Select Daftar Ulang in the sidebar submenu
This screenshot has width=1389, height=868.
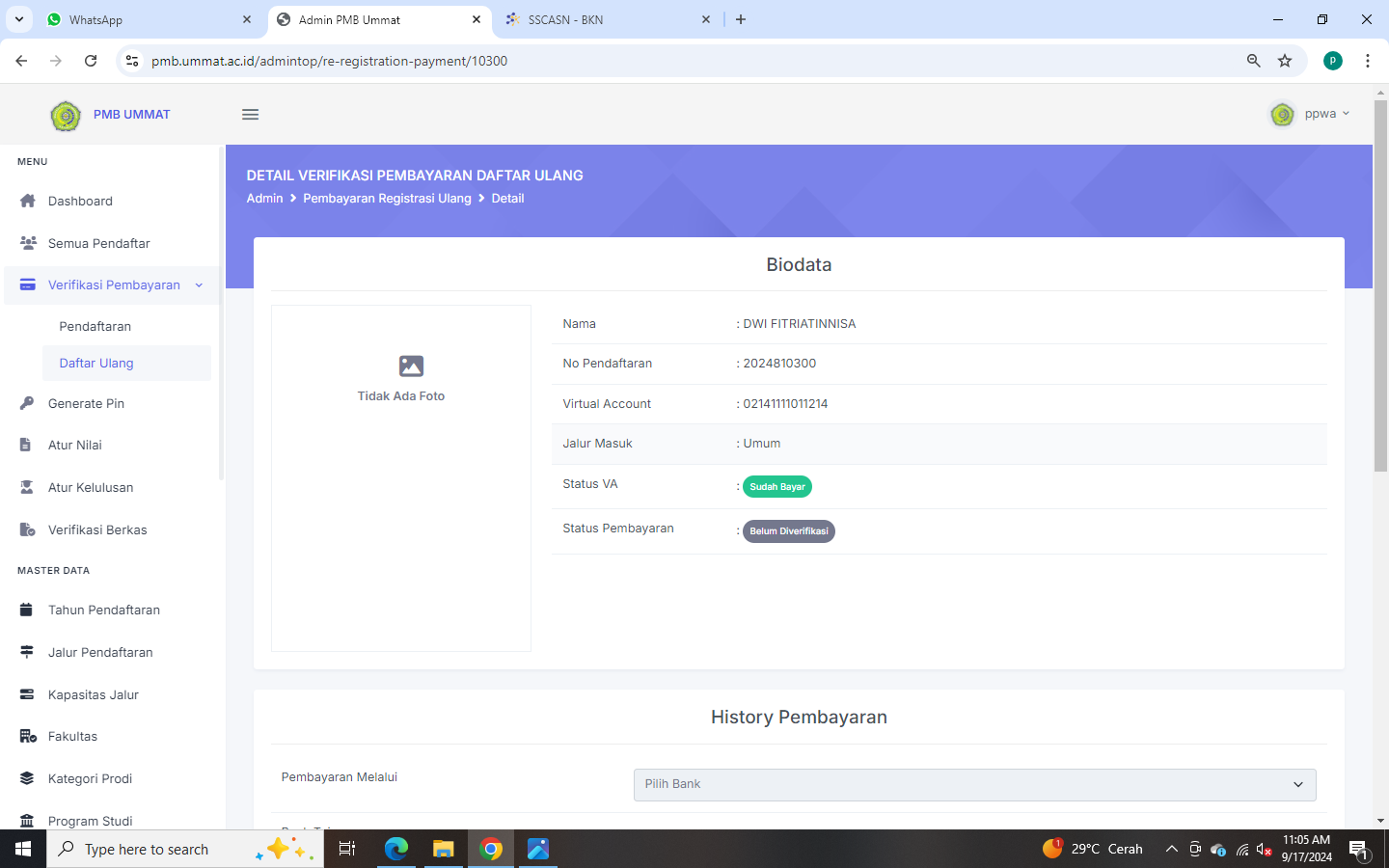point(96,364)
